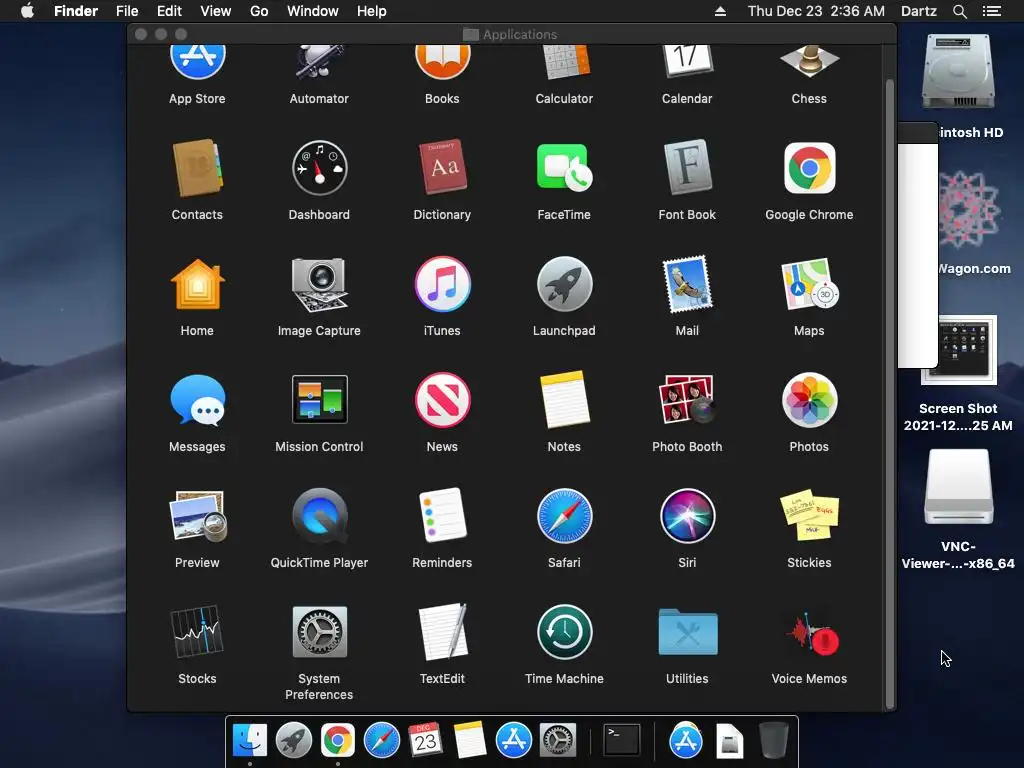The image size is (1024, 768).
Task: Launch the QuickTime Player icon
Action: (319, 516)
